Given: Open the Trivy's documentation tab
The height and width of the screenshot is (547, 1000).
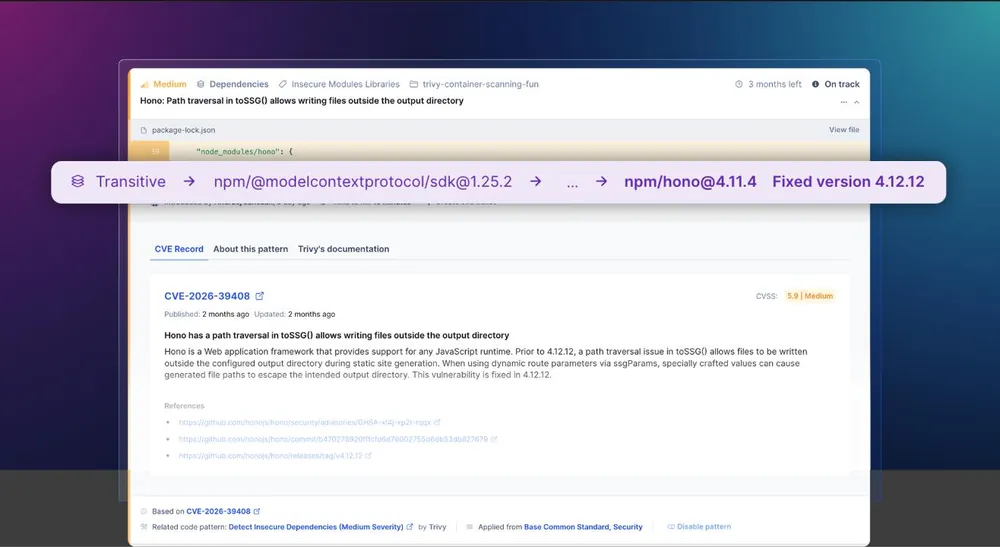Looking at the screenshot, I should point(344,249).
